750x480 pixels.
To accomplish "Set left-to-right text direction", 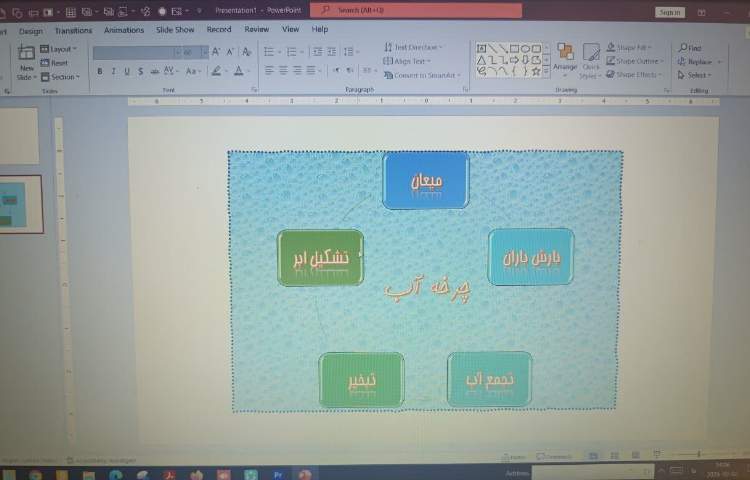I will point(336,71).
